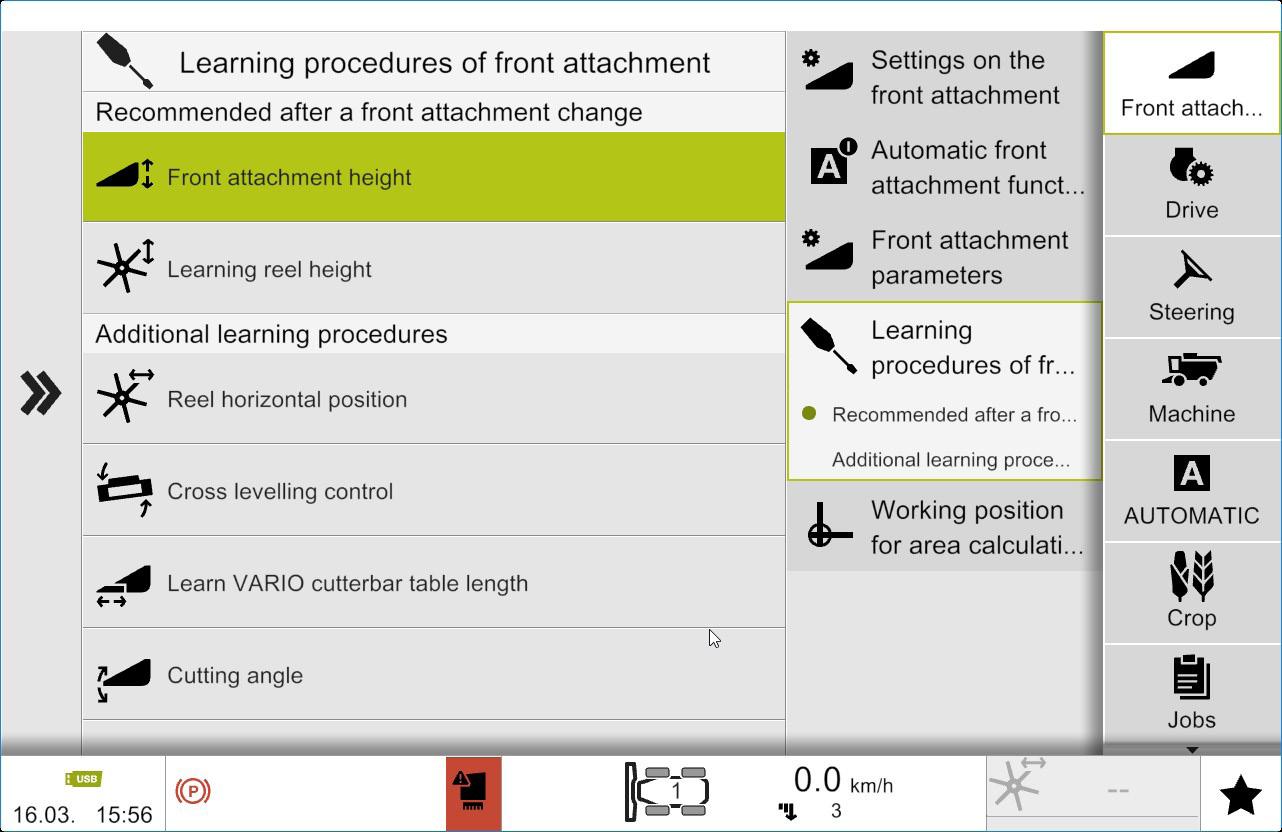The image size is (1282, 832).
Task: Open the Jobs menu
Action: 1191,695
